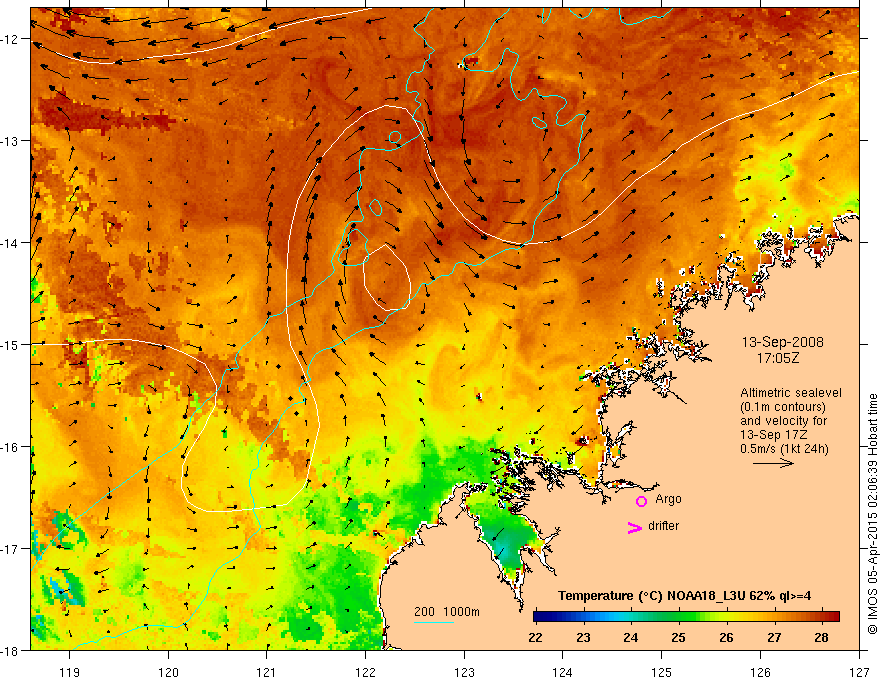Select the date text 13-Sep-2008
880x680 pixels.
tap(782, 342)
